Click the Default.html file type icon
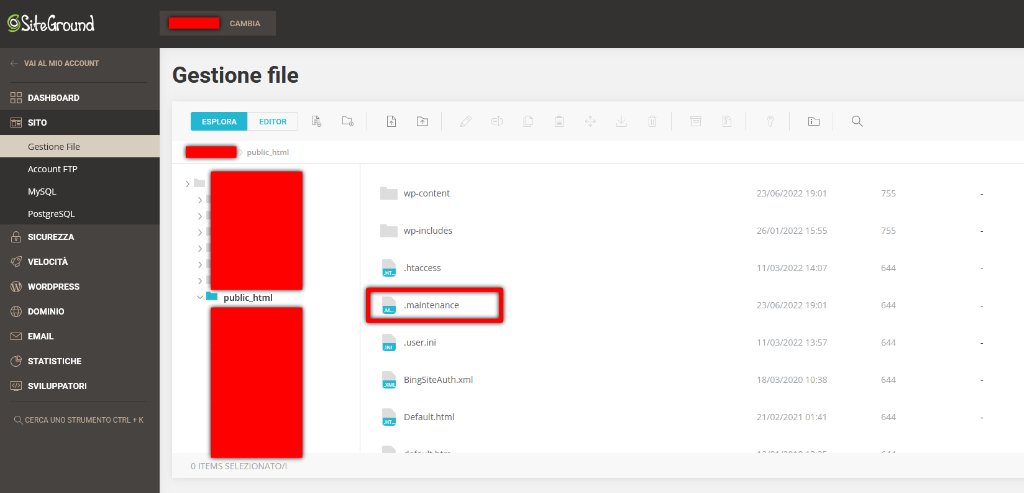The width and height of the screenshot is (1024, 493). tap(389, 417)
